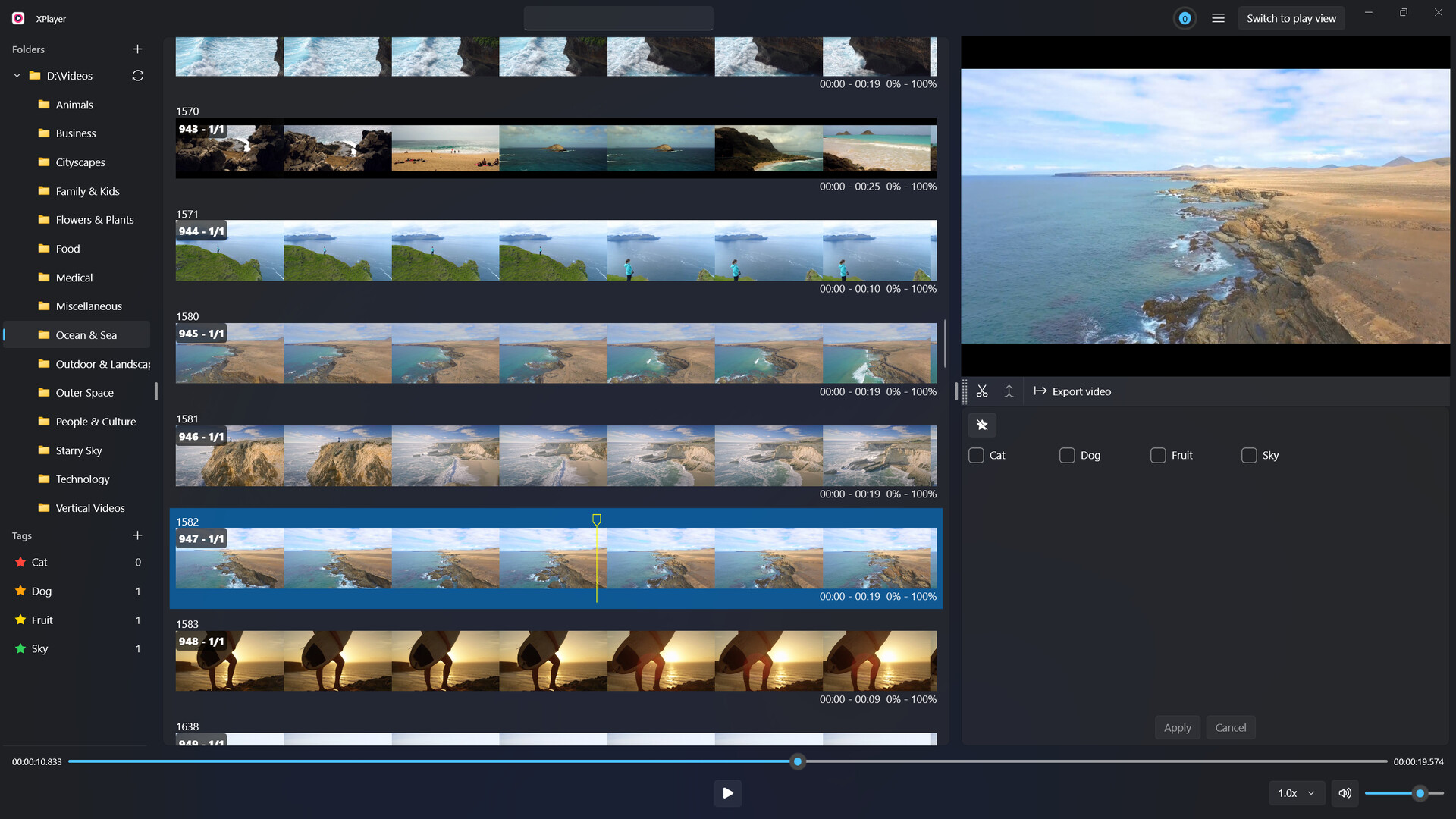Refresh the D:\Videos folder
This screenshot has width=1456, height=819.
[x=137, y=76]
